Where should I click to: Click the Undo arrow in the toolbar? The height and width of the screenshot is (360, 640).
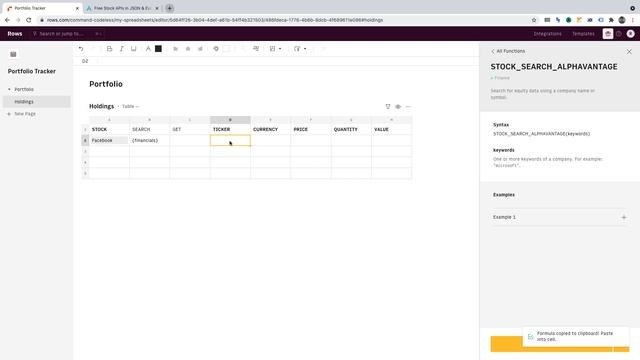click(x=81, y=49)
